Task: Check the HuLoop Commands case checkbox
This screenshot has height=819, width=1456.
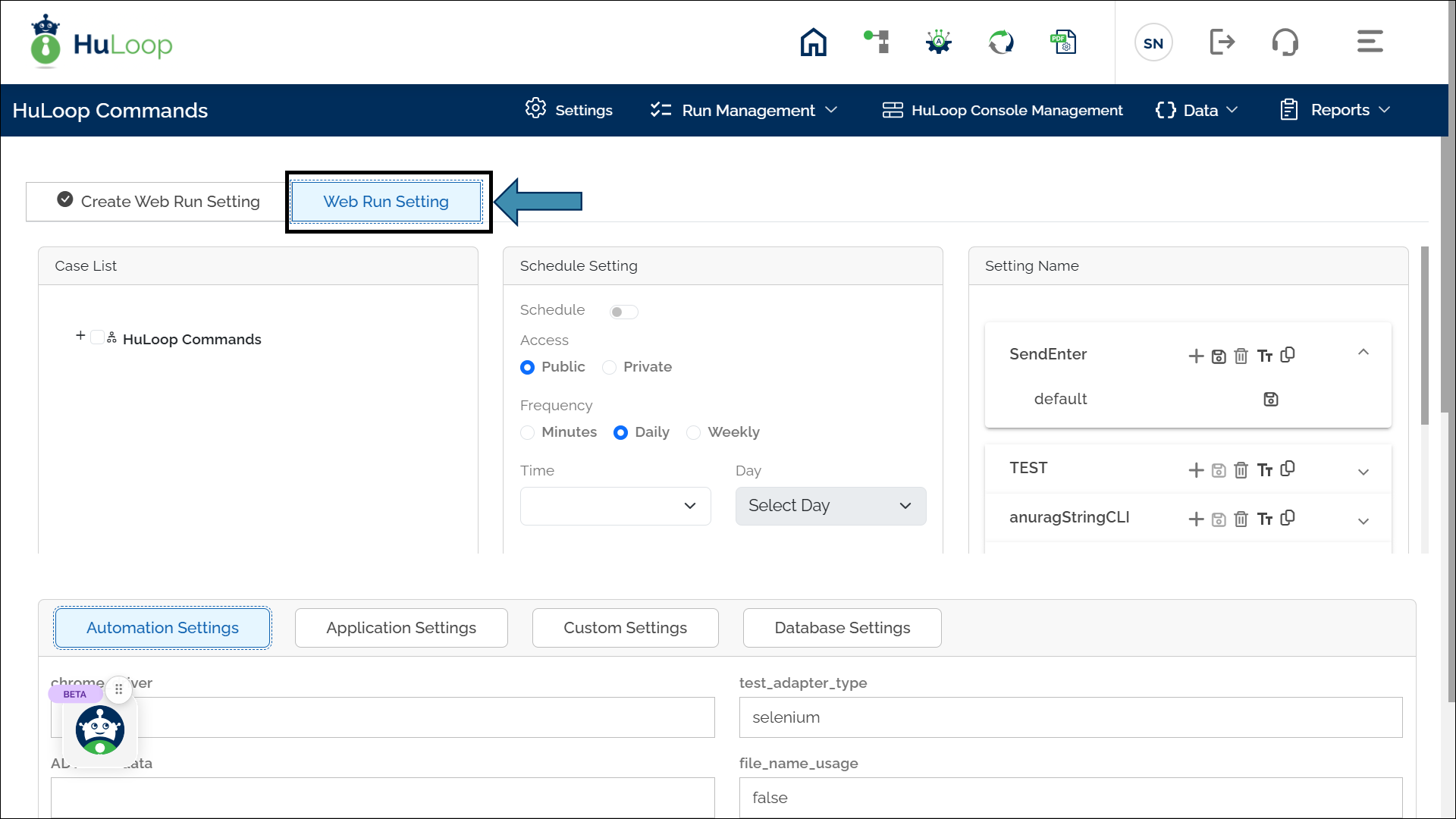Action: click(97, 337)
